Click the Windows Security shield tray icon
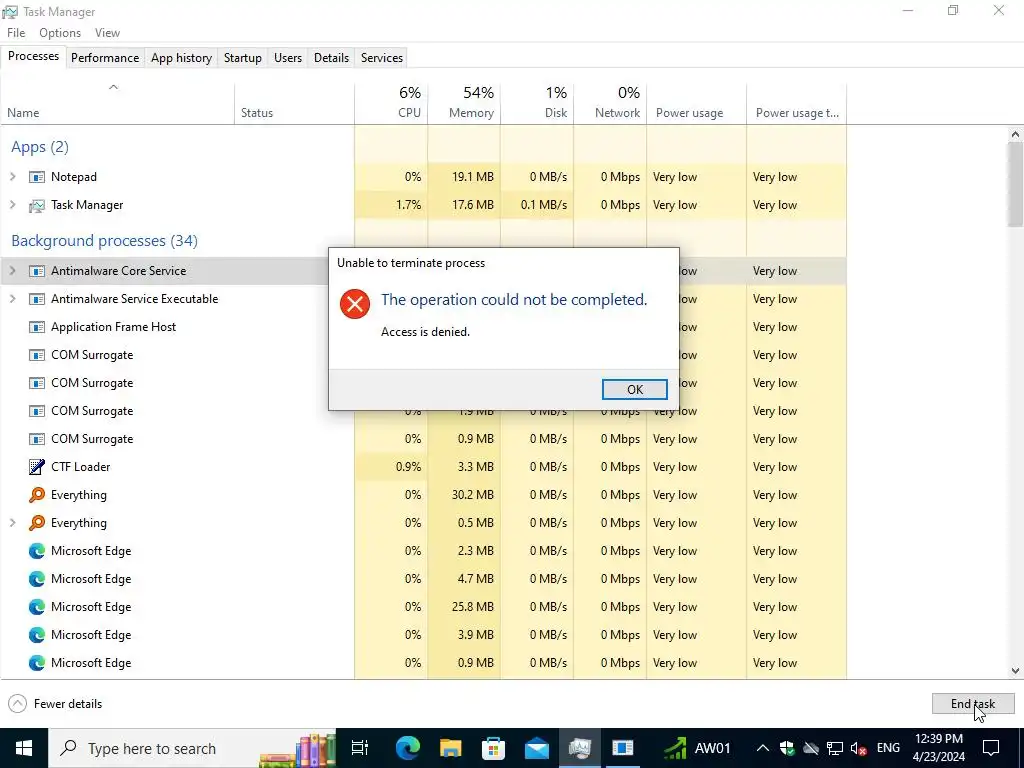This screenshot has width=1024, height=768. point(787,748)
